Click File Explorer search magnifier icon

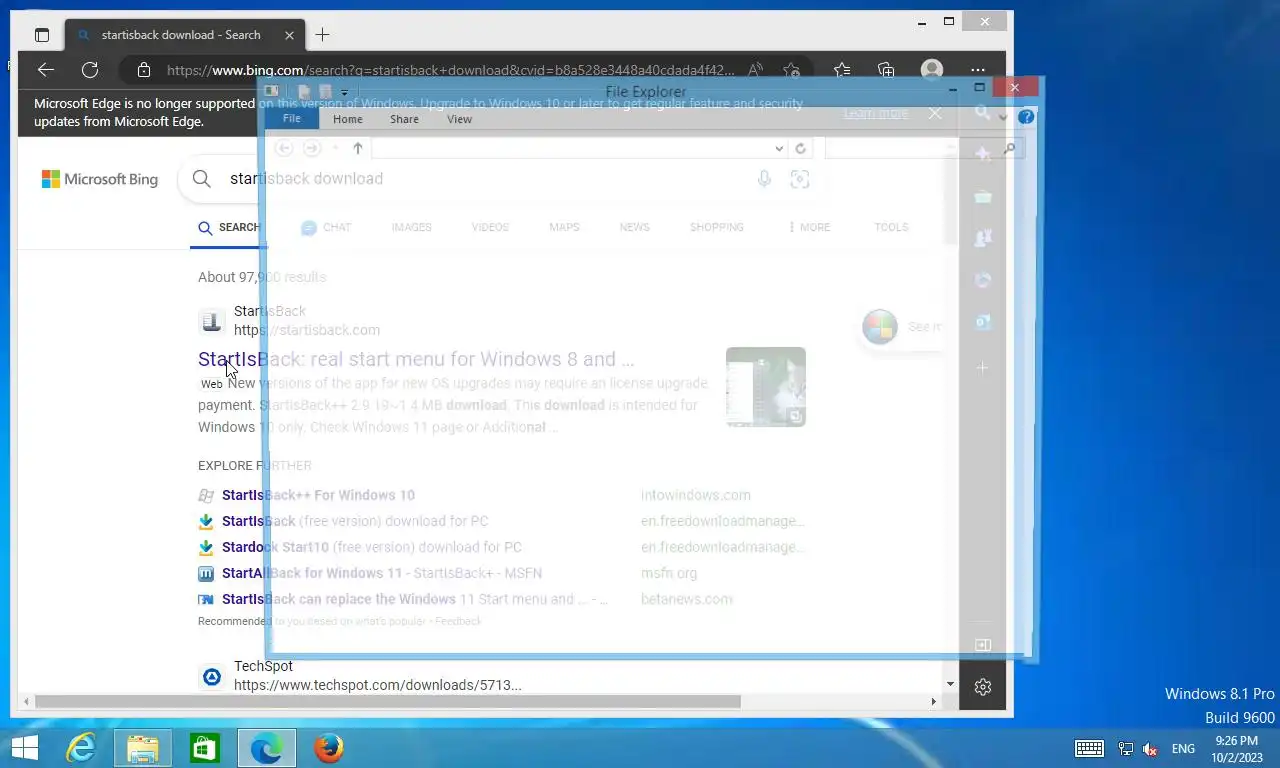(1009, 148)
